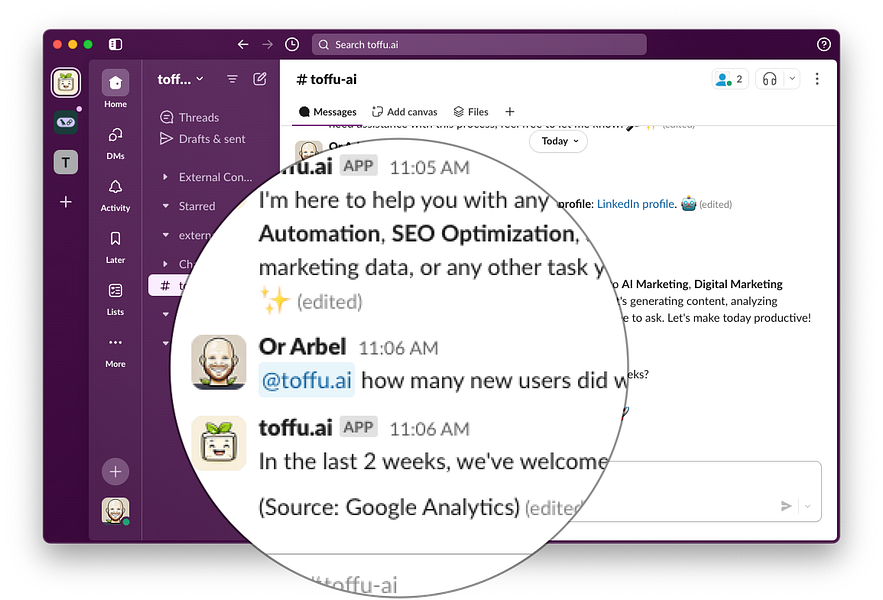This screenshot has width=883, height=600.
Task: Click the #toffu-ai channel title
Action: 327,79
